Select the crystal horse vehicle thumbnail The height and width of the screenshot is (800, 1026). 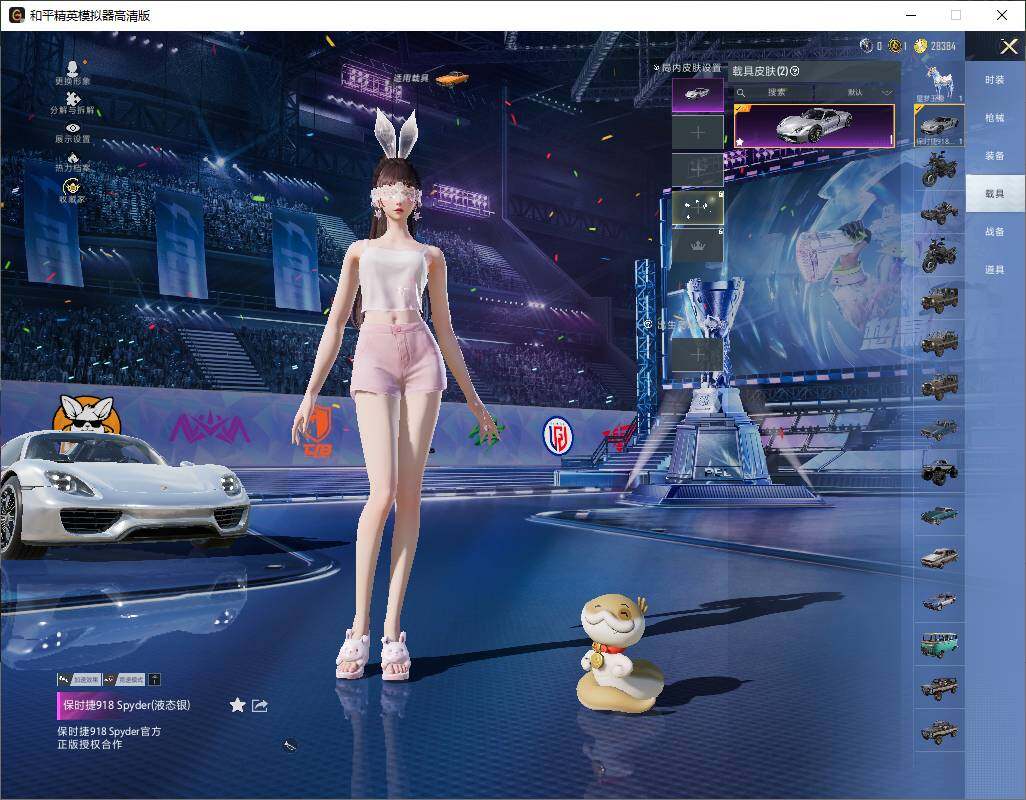(x=940, y=82)
